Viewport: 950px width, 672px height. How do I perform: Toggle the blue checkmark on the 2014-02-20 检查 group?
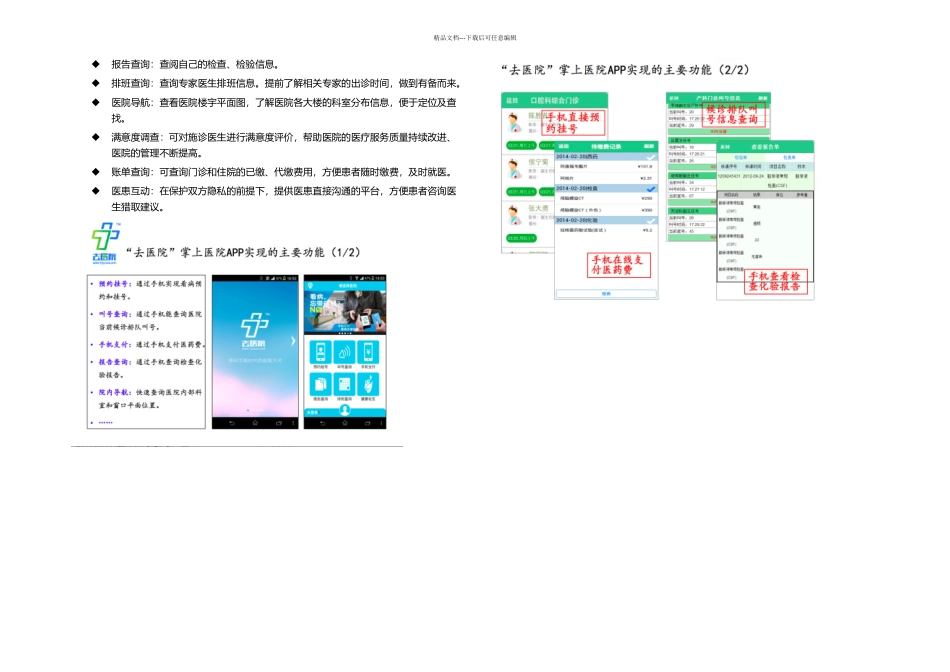click(x=650, y=189)
